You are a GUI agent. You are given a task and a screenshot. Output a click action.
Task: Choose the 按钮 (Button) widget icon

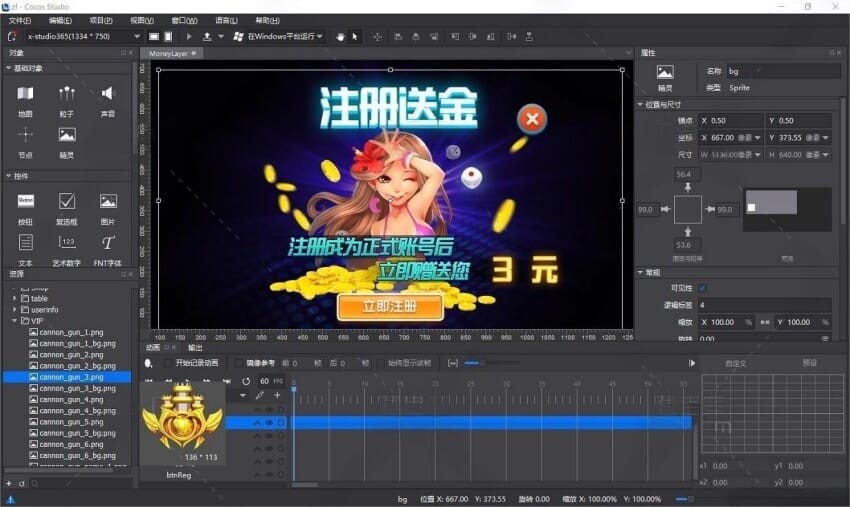(25, 202)
